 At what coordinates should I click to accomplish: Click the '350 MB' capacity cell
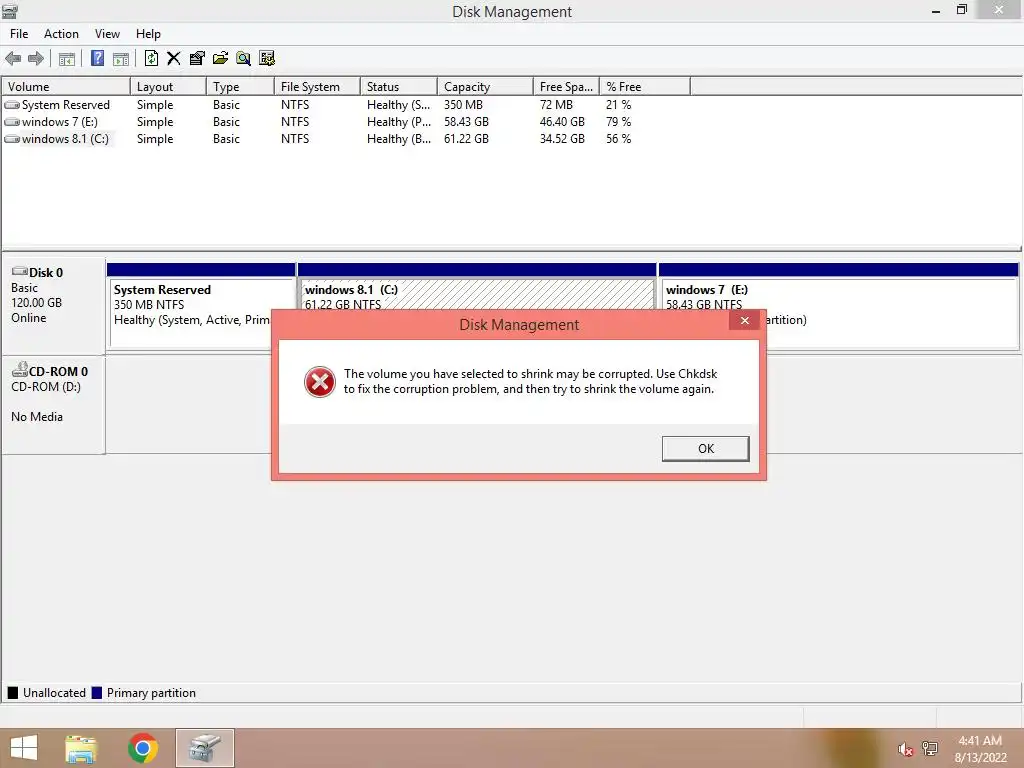463,104
